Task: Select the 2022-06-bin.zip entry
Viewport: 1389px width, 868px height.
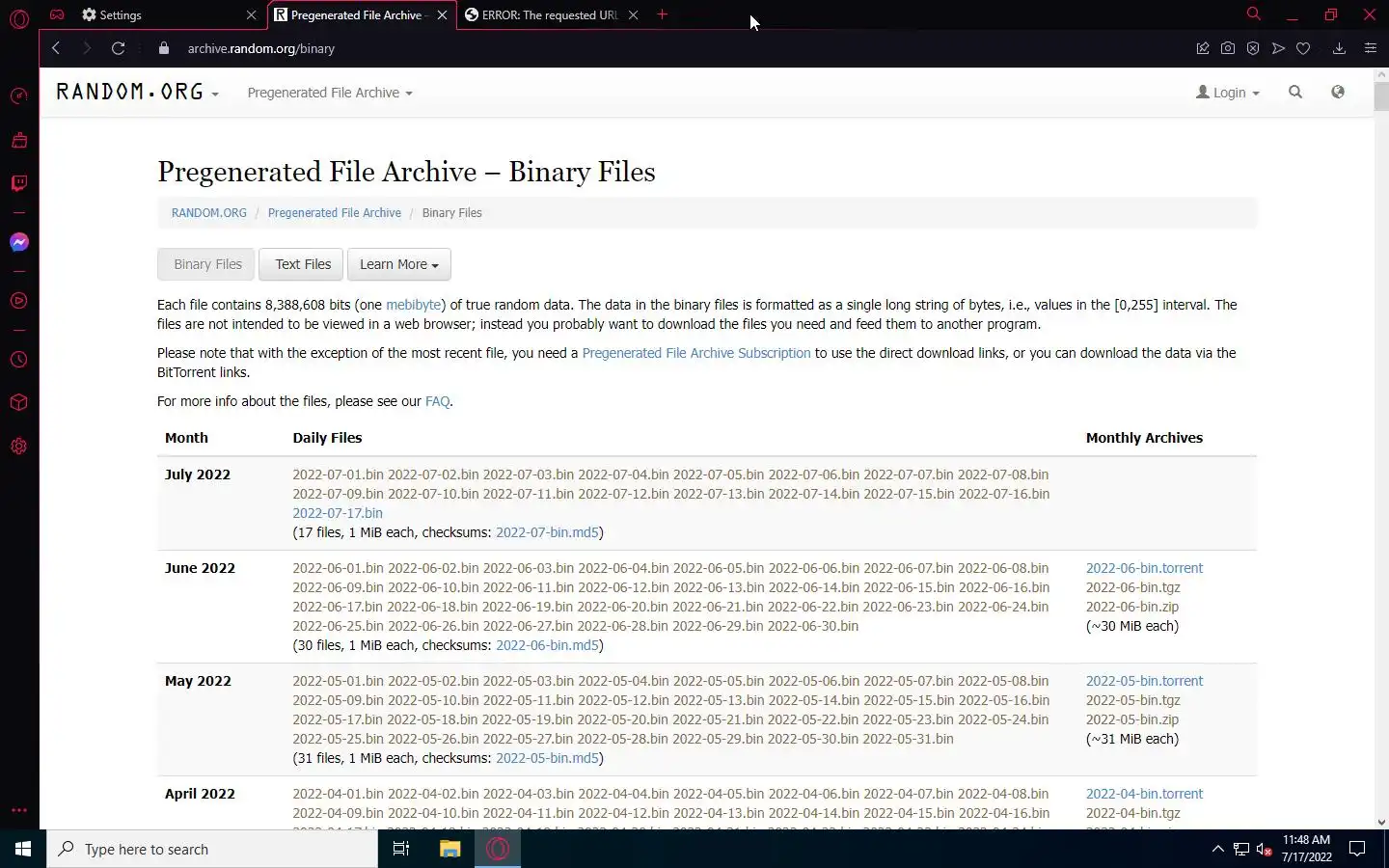Action: pyautogui.click(x=1132, y=607)
